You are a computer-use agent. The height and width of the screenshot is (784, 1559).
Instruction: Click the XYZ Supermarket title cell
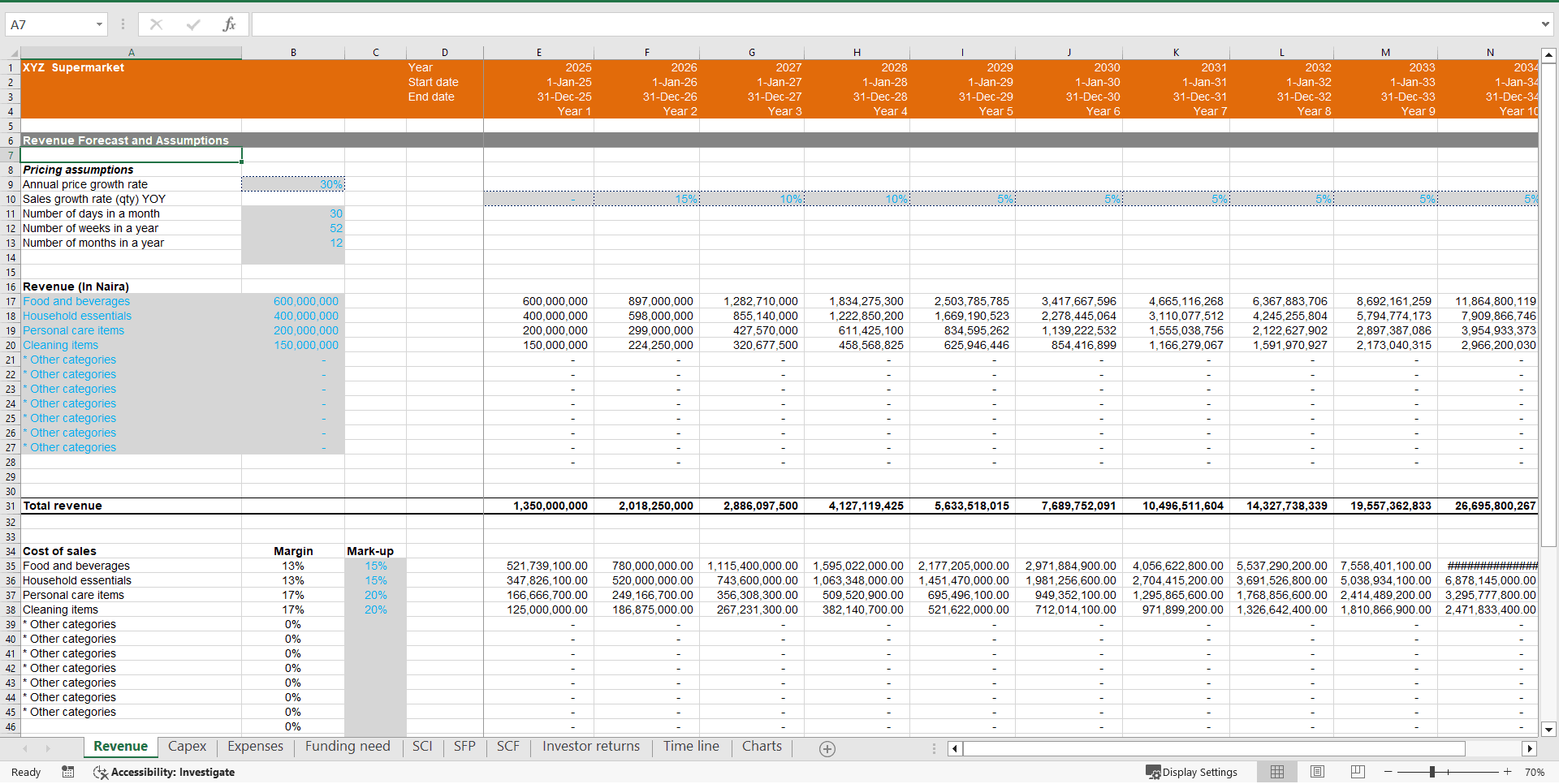pos(131,67)
